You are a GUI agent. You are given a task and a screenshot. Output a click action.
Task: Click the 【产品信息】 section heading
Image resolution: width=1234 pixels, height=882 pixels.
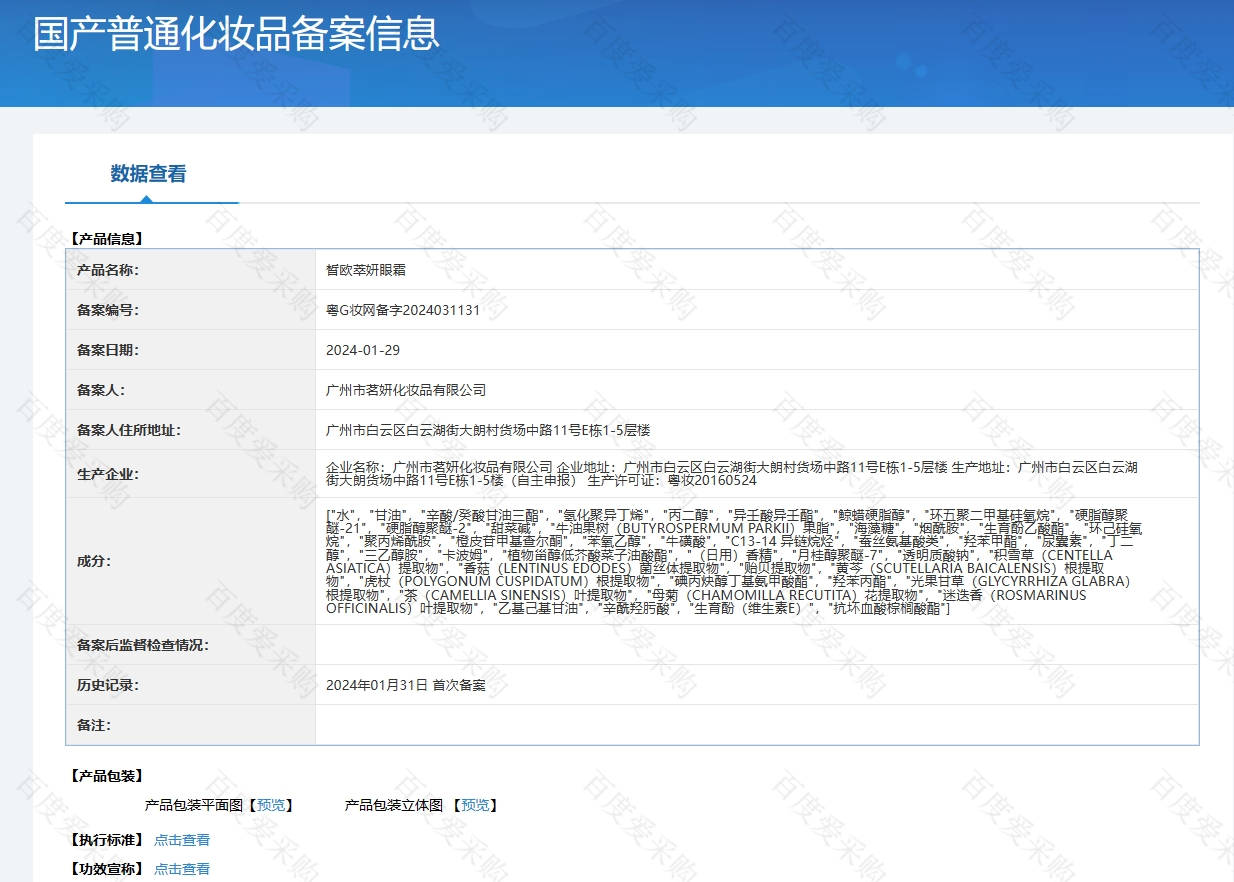coord(107,239)
